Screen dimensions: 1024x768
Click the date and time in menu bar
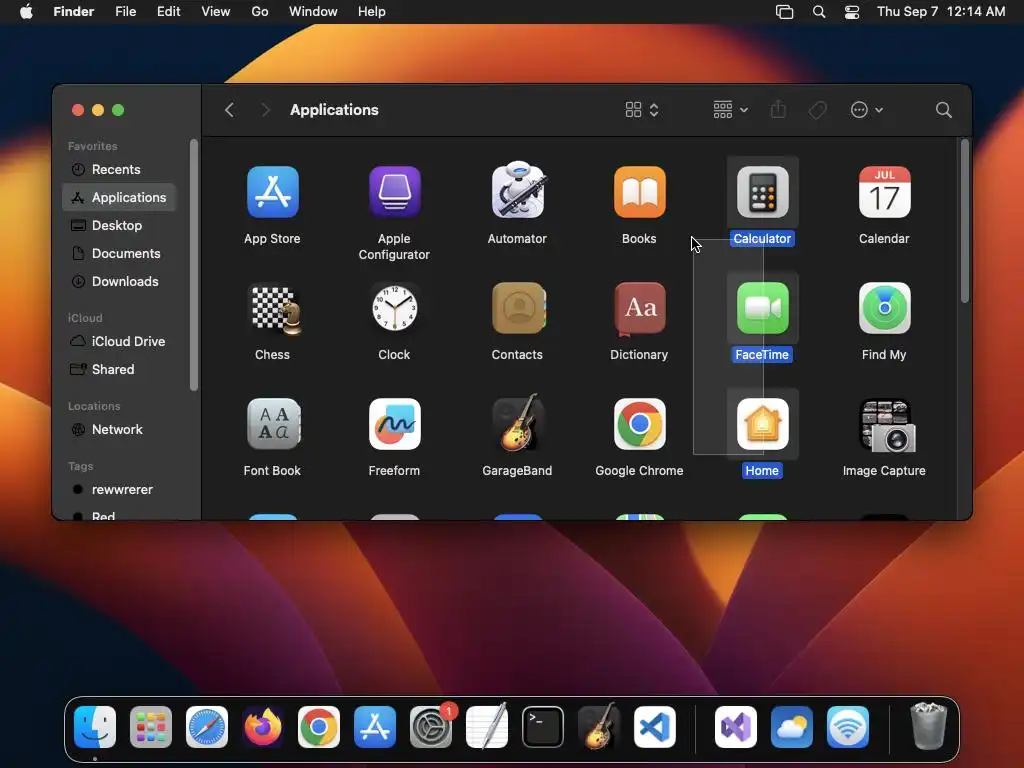tap(940, 12)
